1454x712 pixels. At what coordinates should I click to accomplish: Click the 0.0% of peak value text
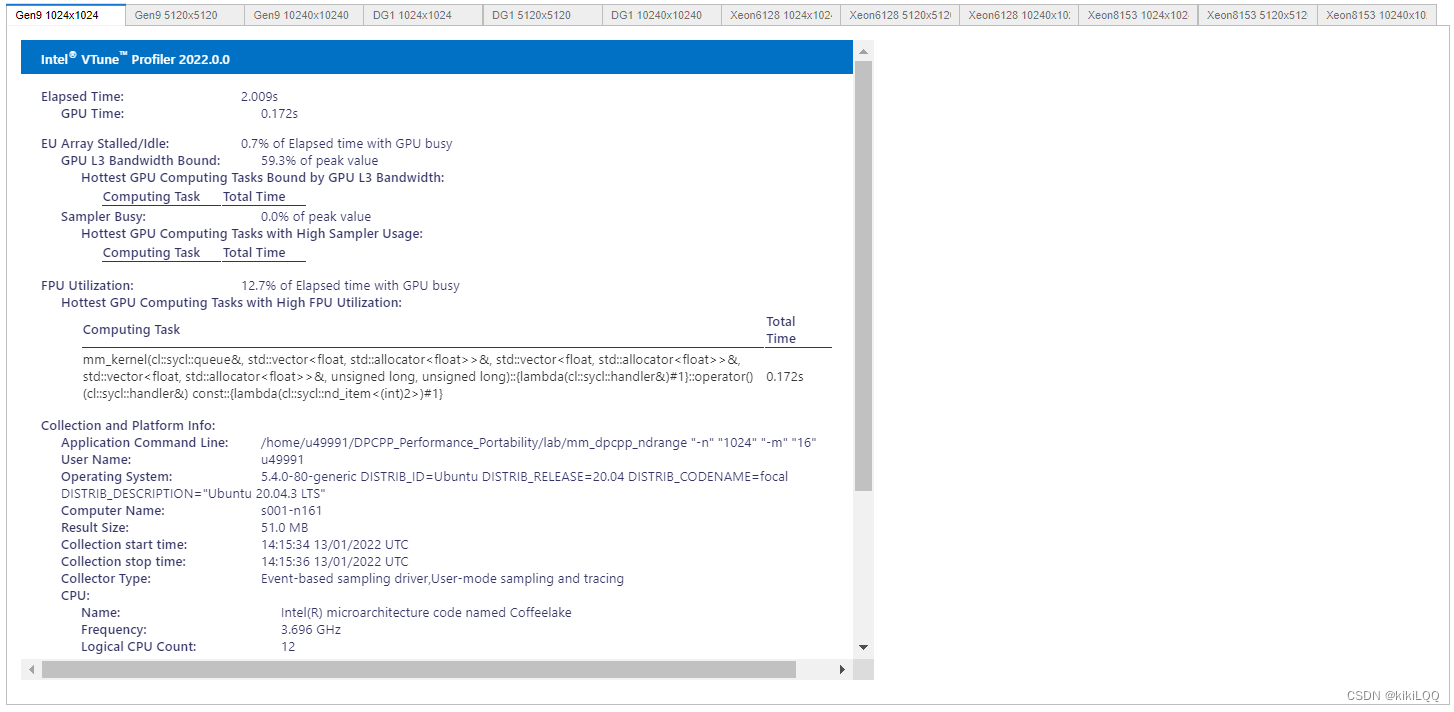tap(316, 217)
